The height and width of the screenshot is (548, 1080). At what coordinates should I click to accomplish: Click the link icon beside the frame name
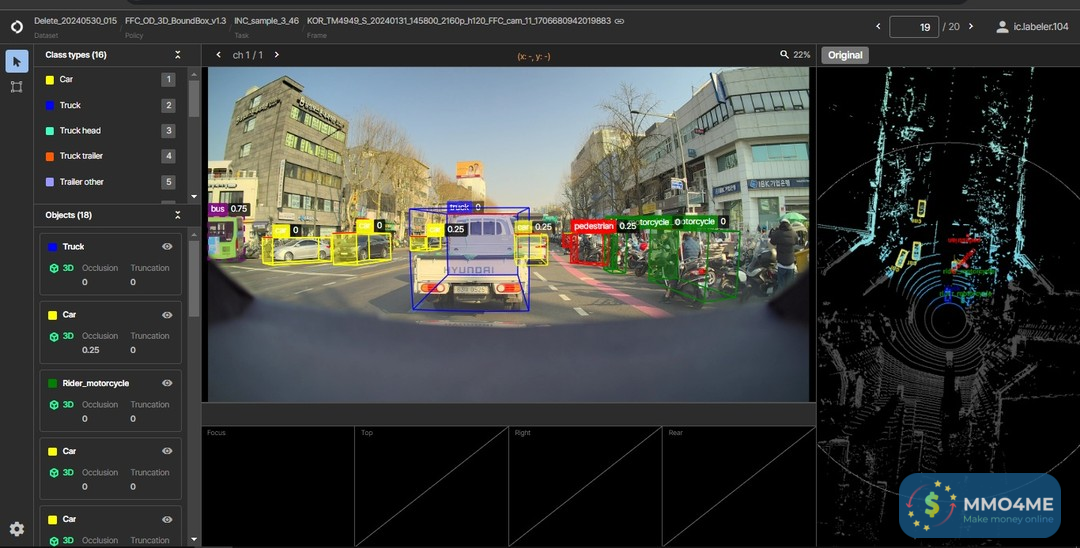pyautogui.click(x=620, y=21)
